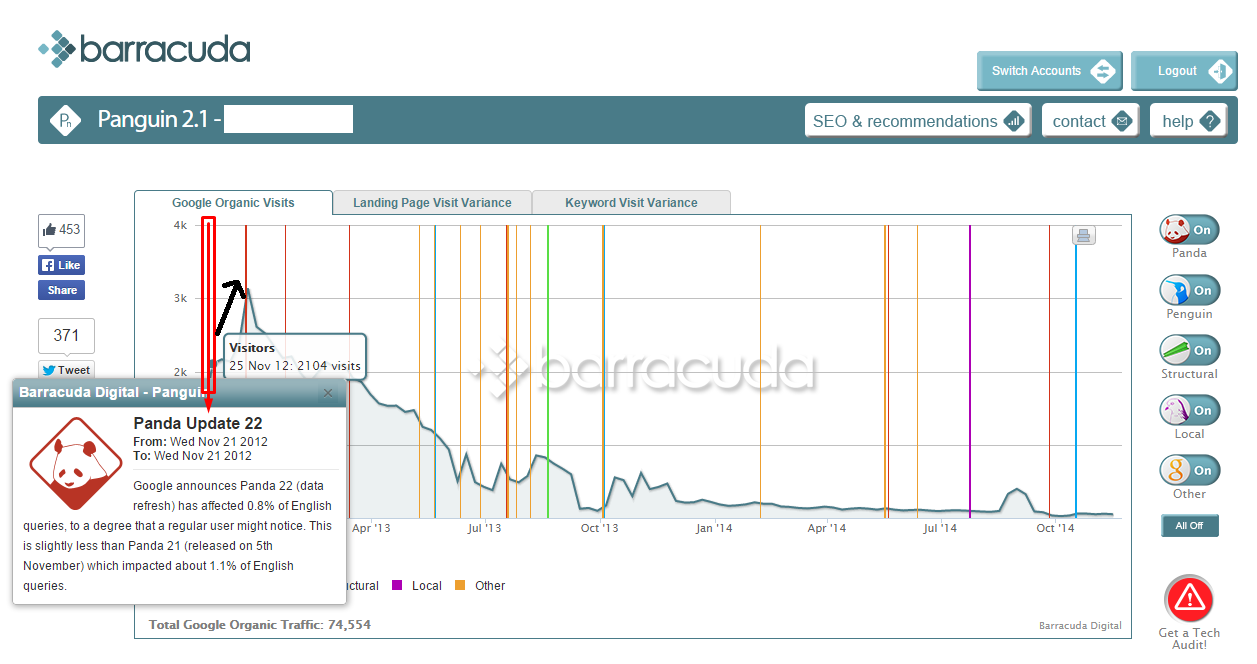
Task: Click the Panda Update 22 title
Action: click(x=198, y=424)
